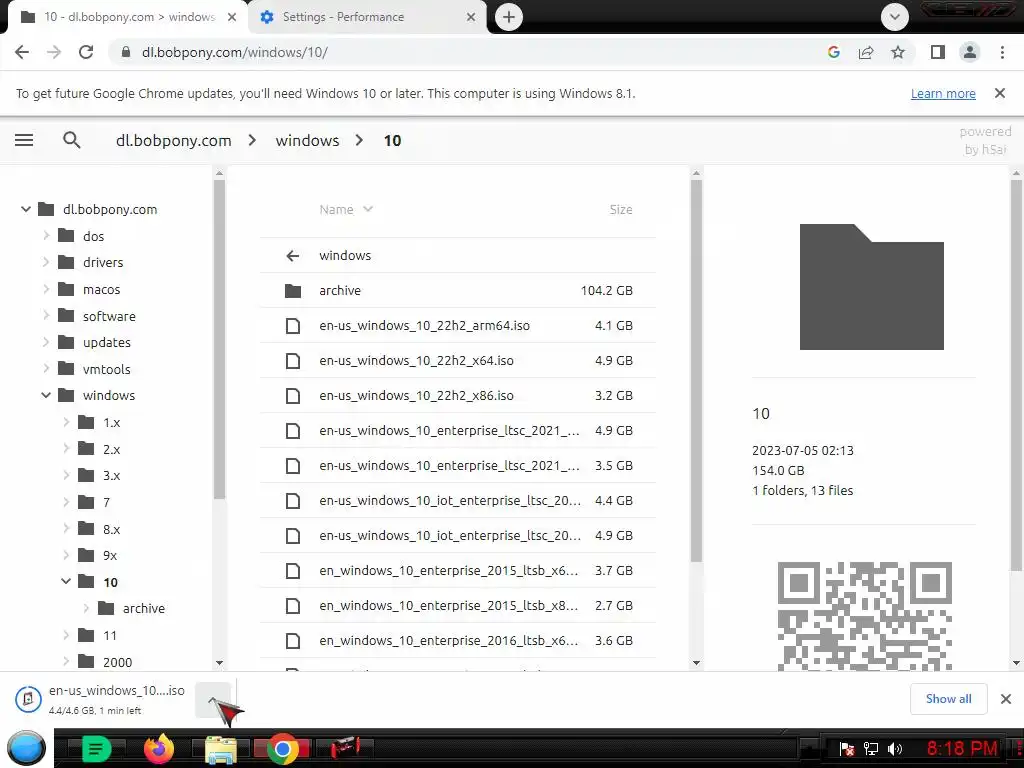Screen dimensions: 1024x768
Task: Click the windows row in file list
Action: (458, 255)
